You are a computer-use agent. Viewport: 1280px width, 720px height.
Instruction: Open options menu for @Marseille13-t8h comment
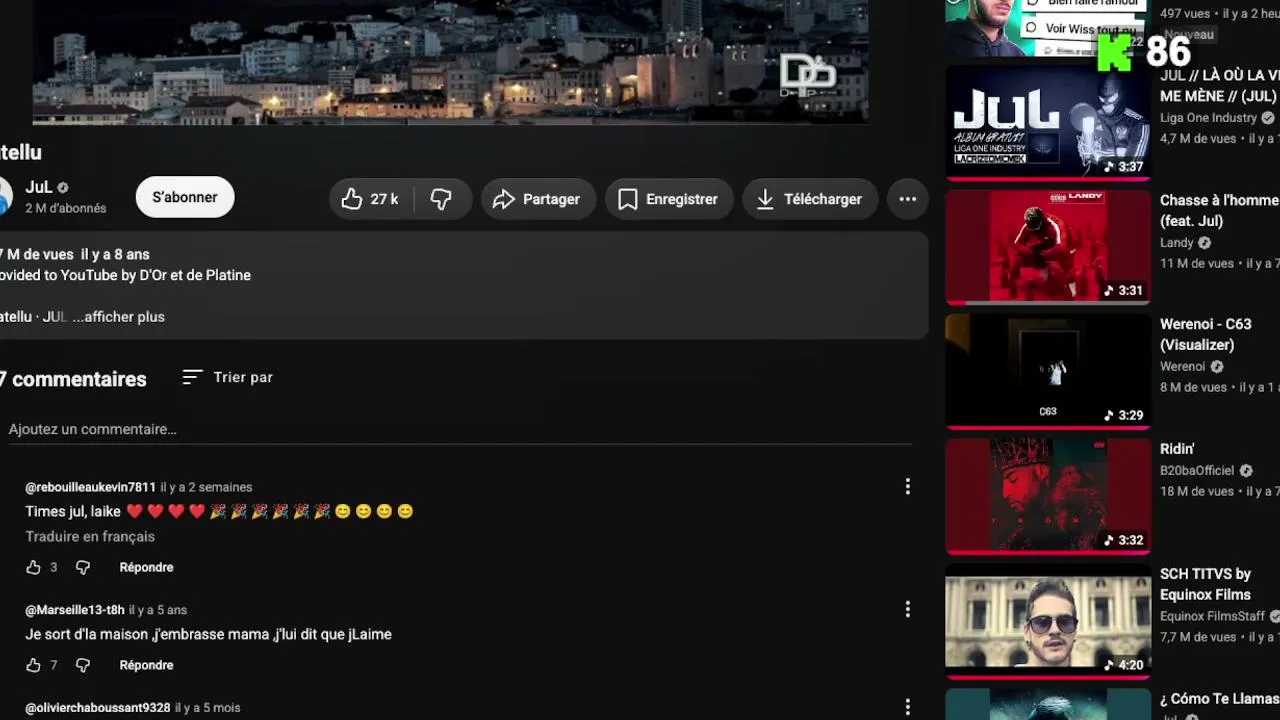908,609
